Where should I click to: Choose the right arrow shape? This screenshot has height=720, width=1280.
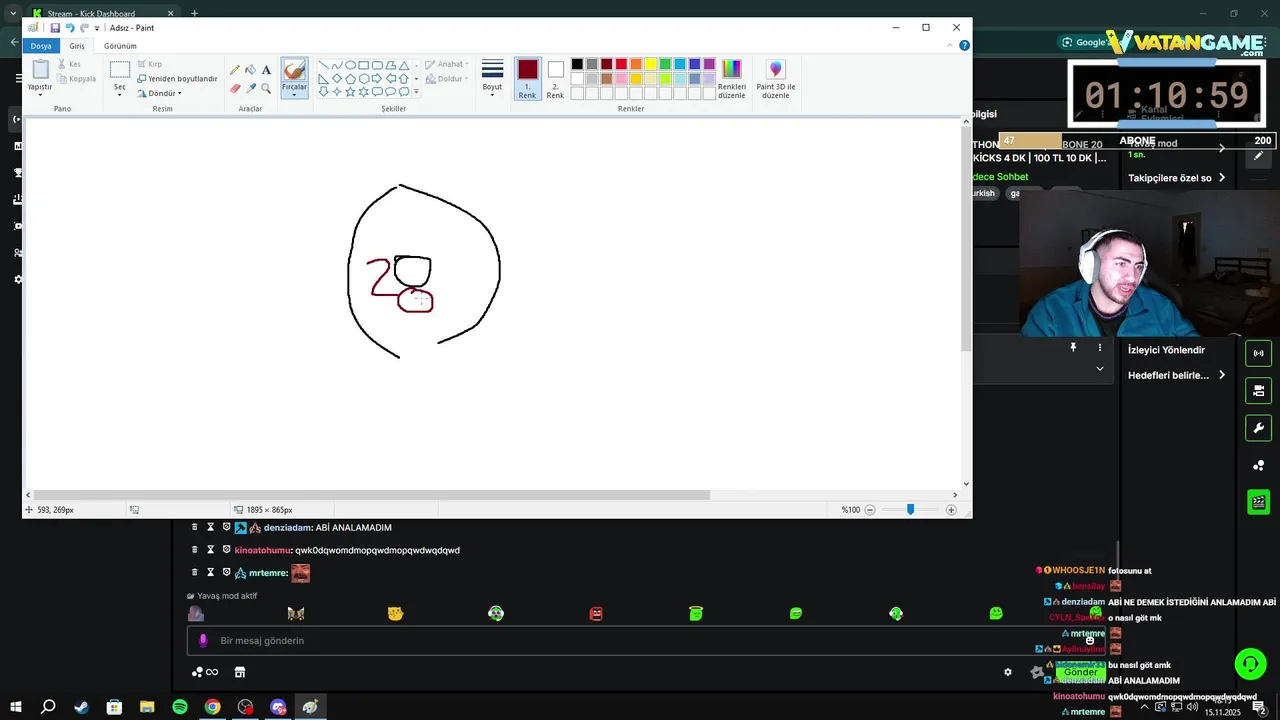tap(377, 78)
